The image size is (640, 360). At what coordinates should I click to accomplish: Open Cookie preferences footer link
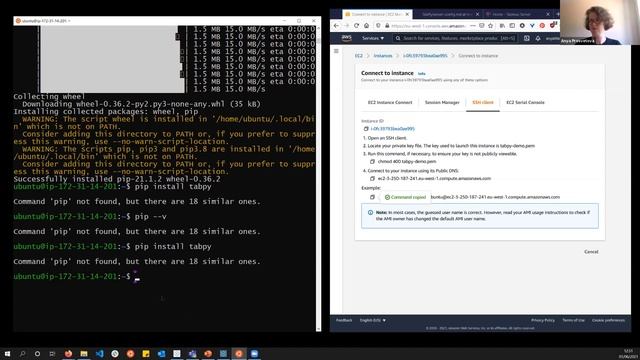(x=608, y=320)
